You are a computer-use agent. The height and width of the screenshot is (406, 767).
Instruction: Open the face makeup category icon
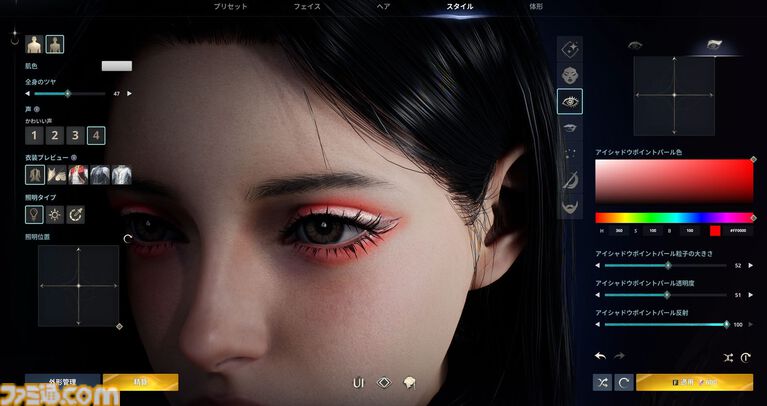(570, 75)
